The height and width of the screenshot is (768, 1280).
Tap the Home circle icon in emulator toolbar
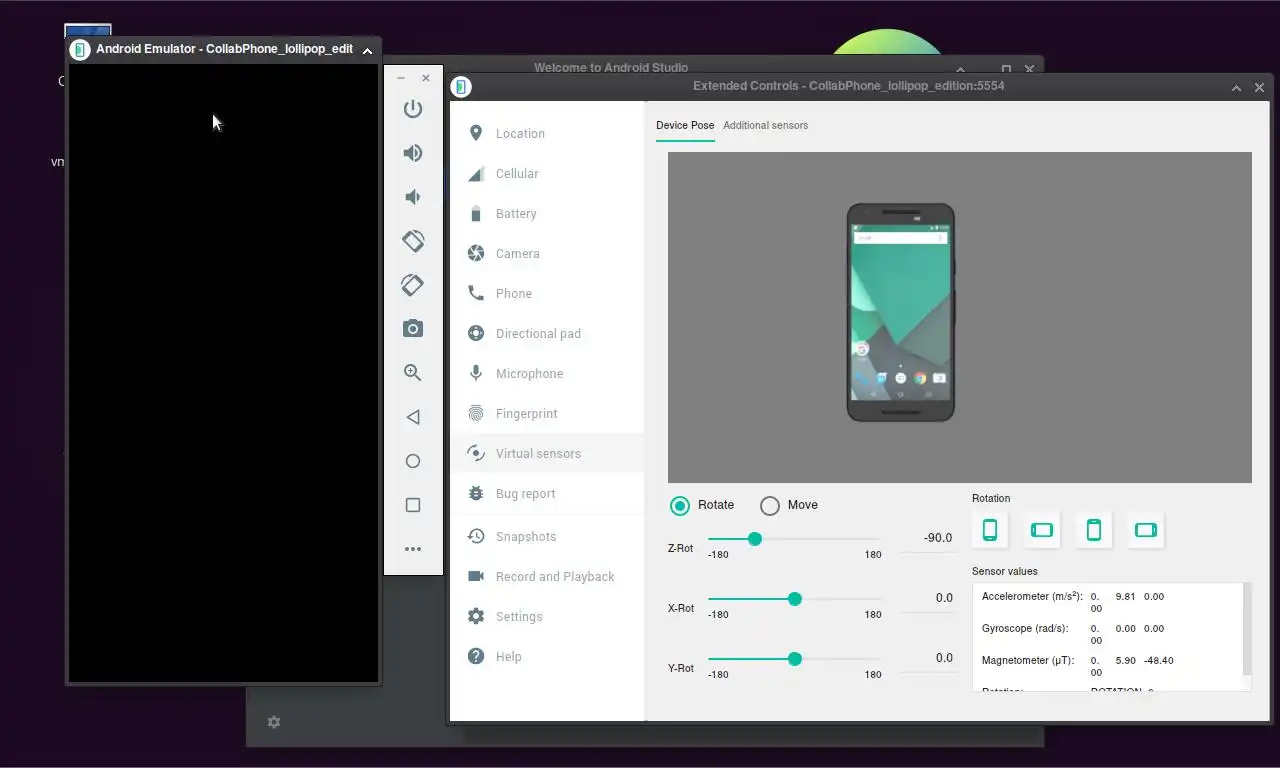[413, 461]
